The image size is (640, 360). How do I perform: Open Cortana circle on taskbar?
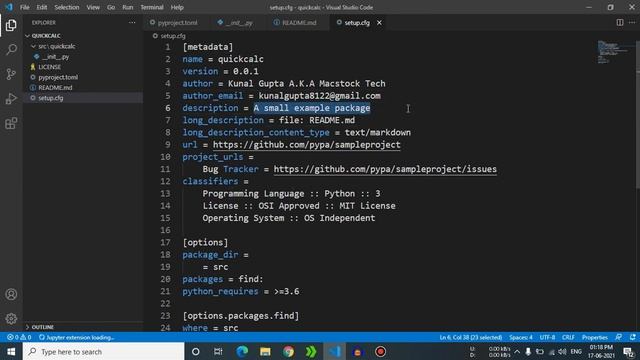coord(196,351)
